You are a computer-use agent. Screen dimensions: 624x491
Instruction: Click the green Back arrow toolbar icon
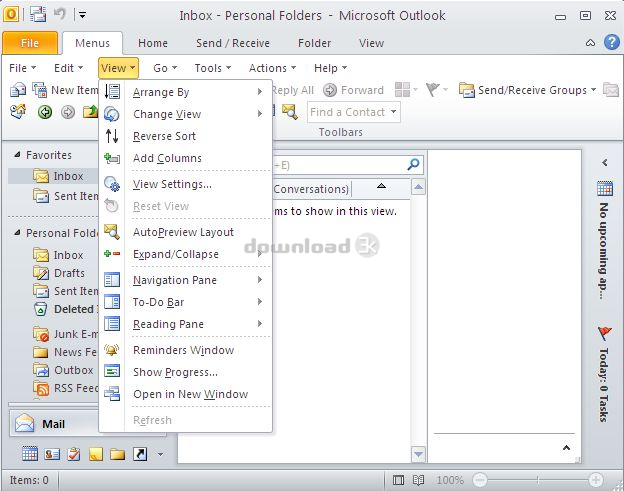click(x=45, y=112)
